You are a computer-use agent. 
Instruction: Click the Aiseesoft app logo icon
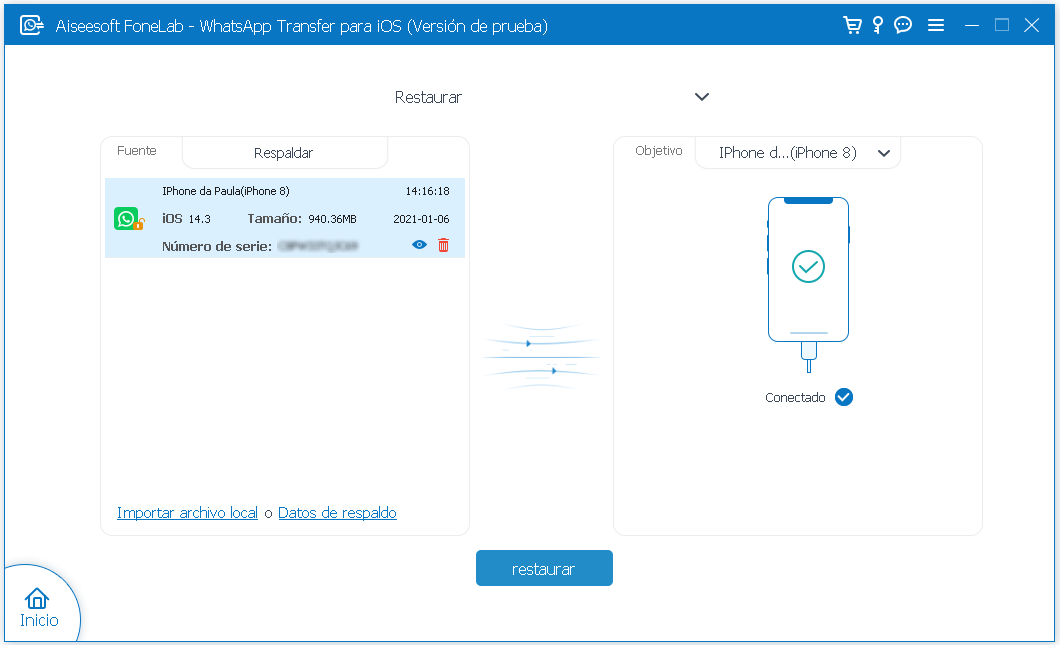(x=31, y=26)
